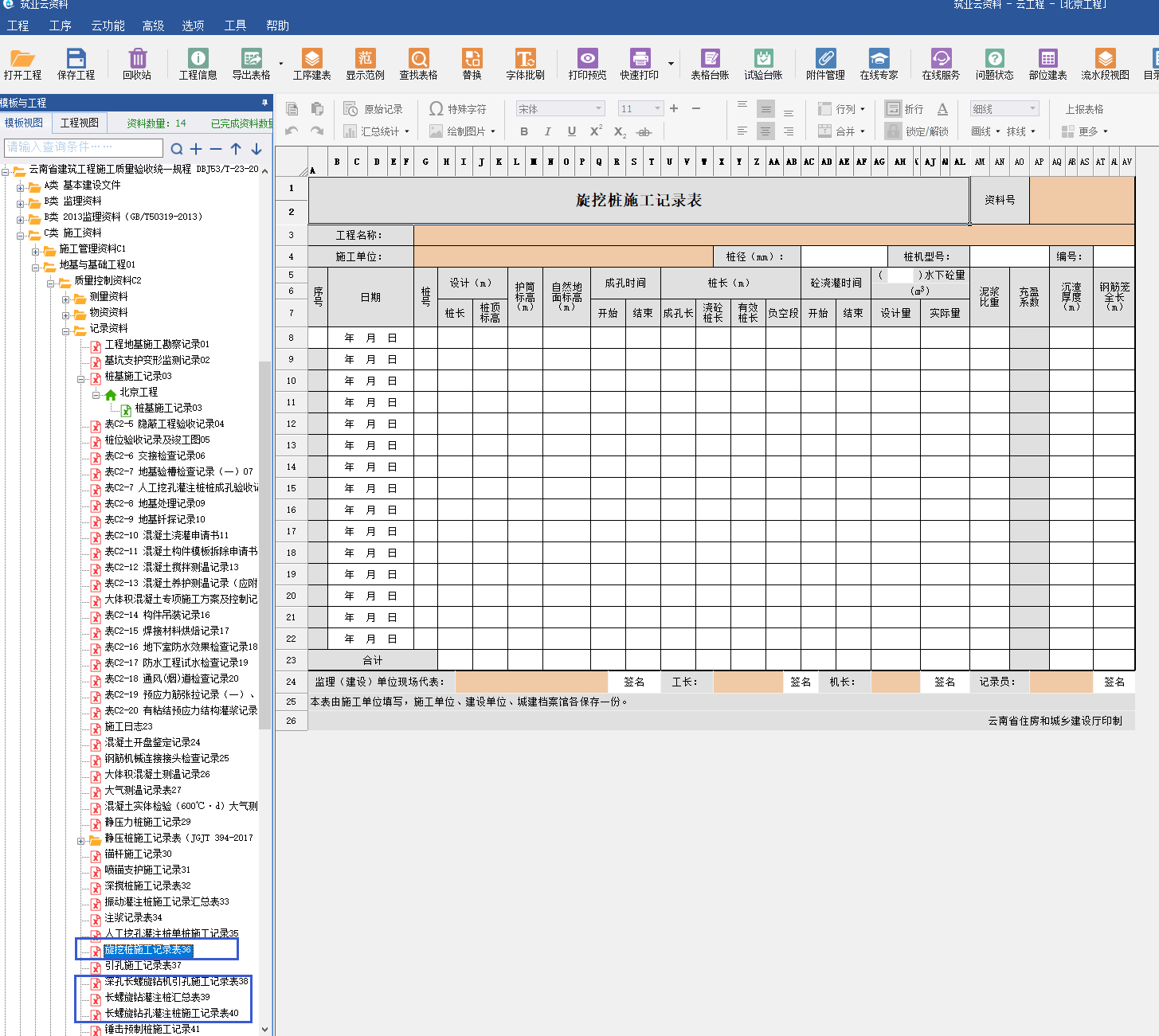Screen dimensions: 1159x1036
Task: Switch to the 模板视图 tab
Action: pyautogui.click(x=24, y=123)
